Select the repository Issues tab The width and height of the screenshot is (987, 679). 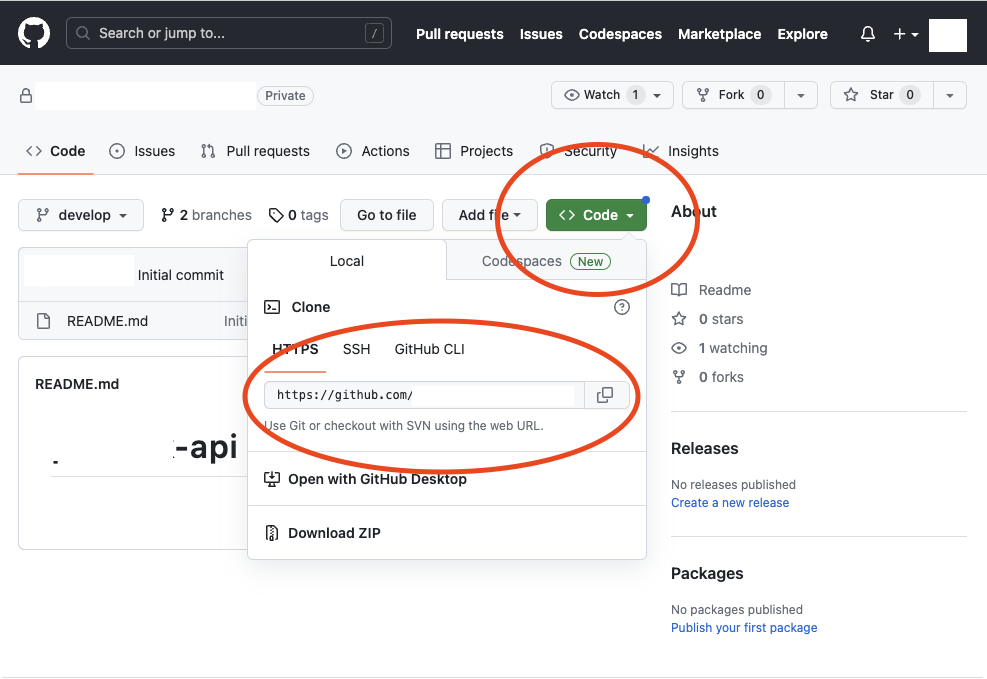[x=142, y=151]
